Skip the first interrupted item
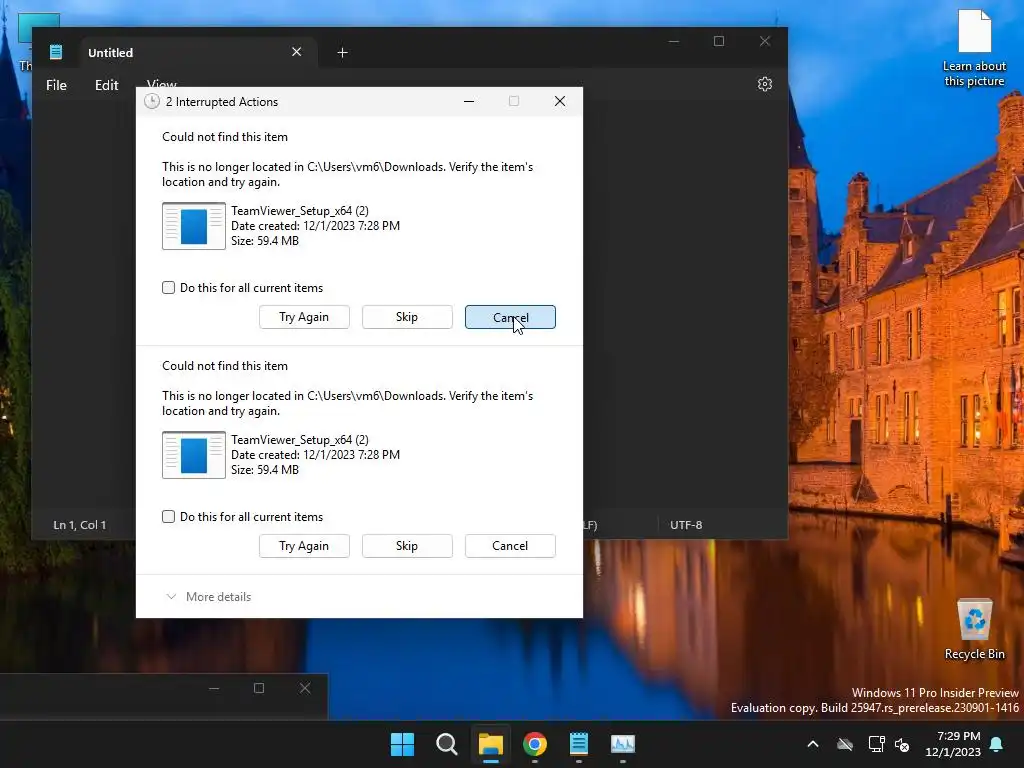Screen dimensions: 1024x768 (x=407, y=317)
